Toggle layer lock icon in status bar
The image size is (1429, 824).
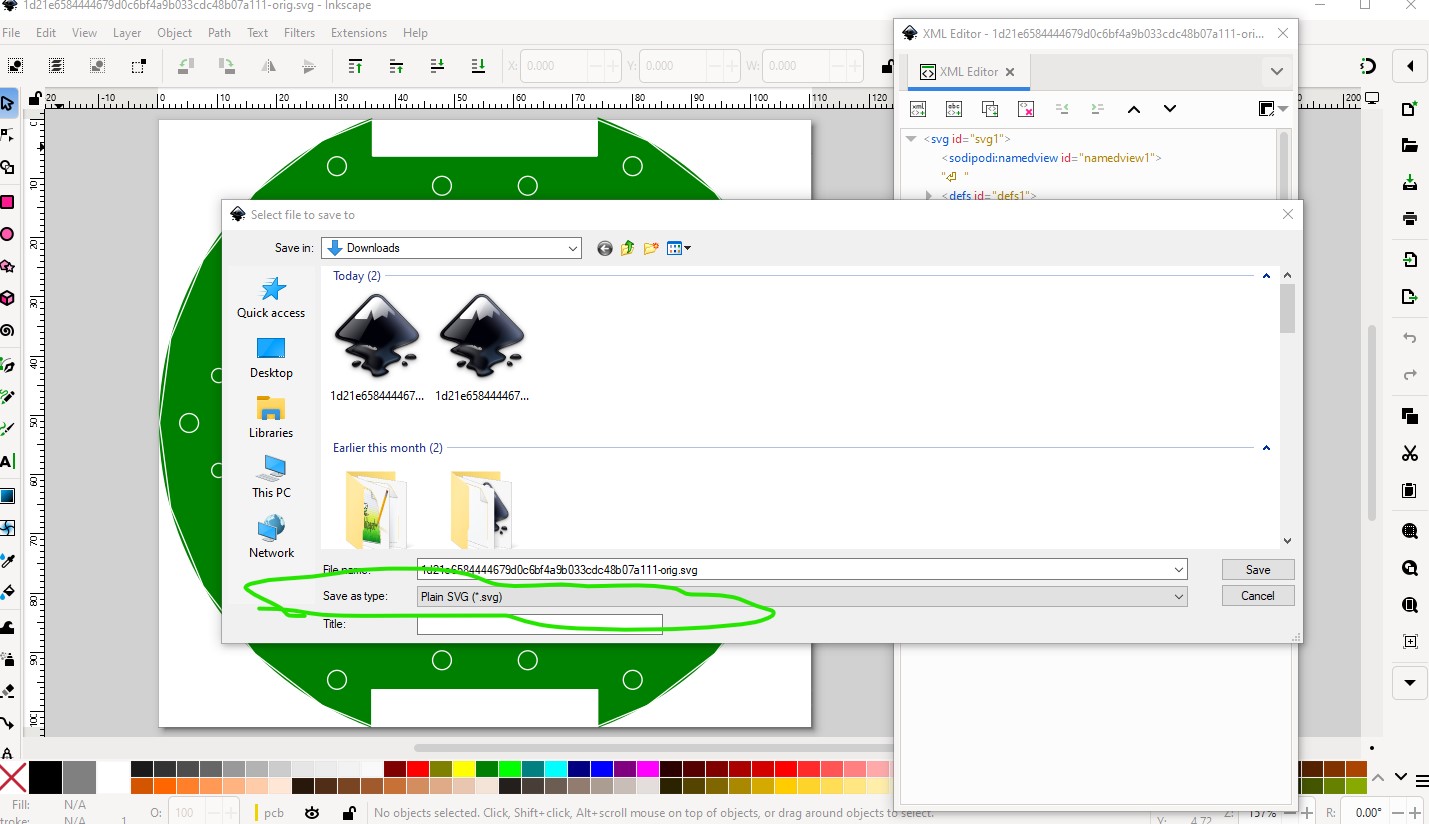[348, 813]
